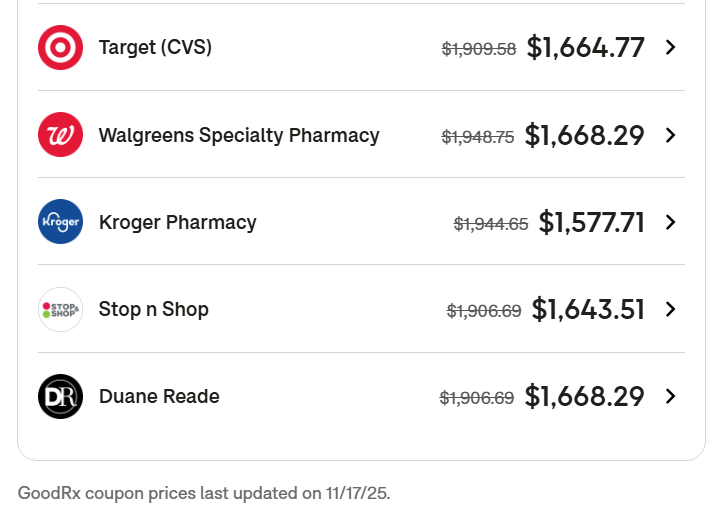This screenshot has height=515, width=715.
Task: Click the Stop & Shop logo icon
Action: pos(60,309)
